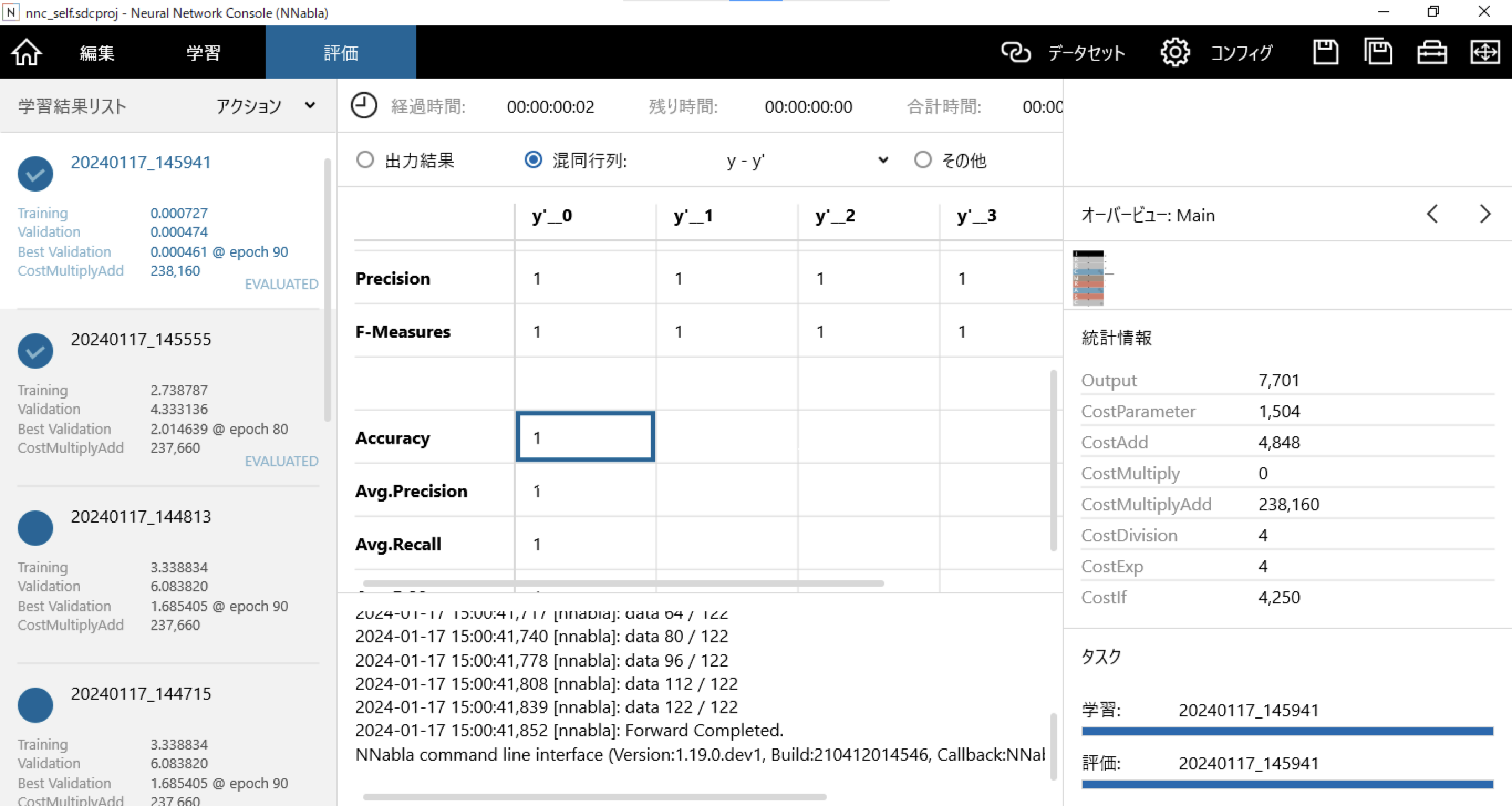Click the fit-to-screen arrows icon
Screen dimensions: 1512x806
pyautogui.click(x=1484, y=53)
